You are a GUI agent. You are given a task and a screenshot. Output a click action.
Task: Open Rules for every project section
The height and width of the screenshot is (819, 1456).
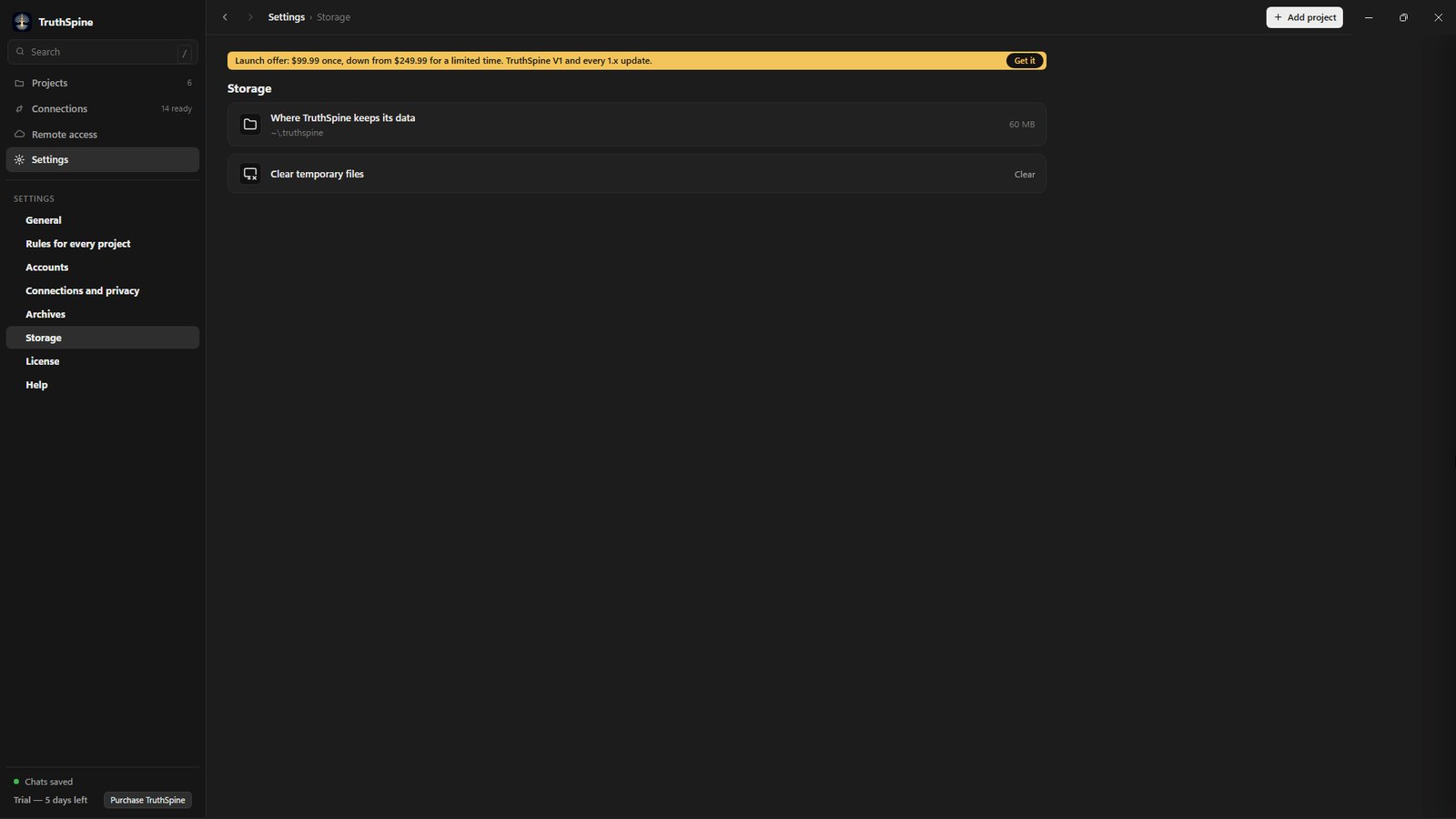(103, 244)
